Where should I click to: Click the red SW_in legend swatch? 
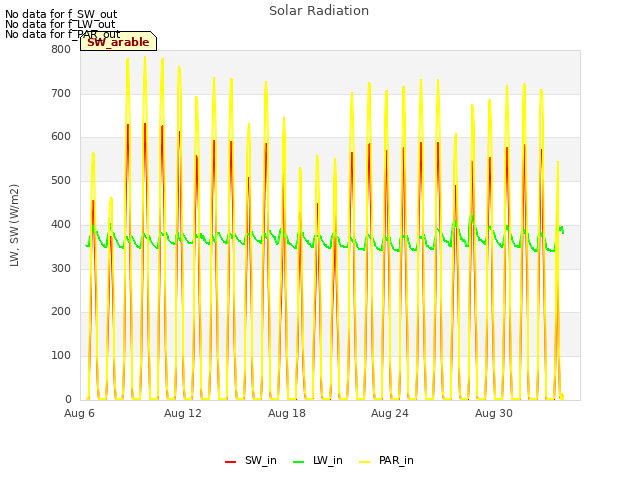(x=231, y=462)
